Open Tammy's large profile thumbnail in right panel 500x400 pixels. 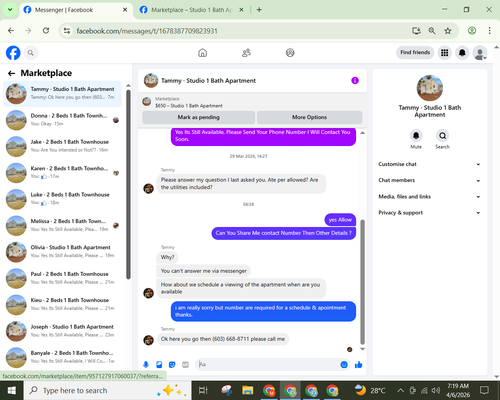pyautogui.click(x=430, y=88)
